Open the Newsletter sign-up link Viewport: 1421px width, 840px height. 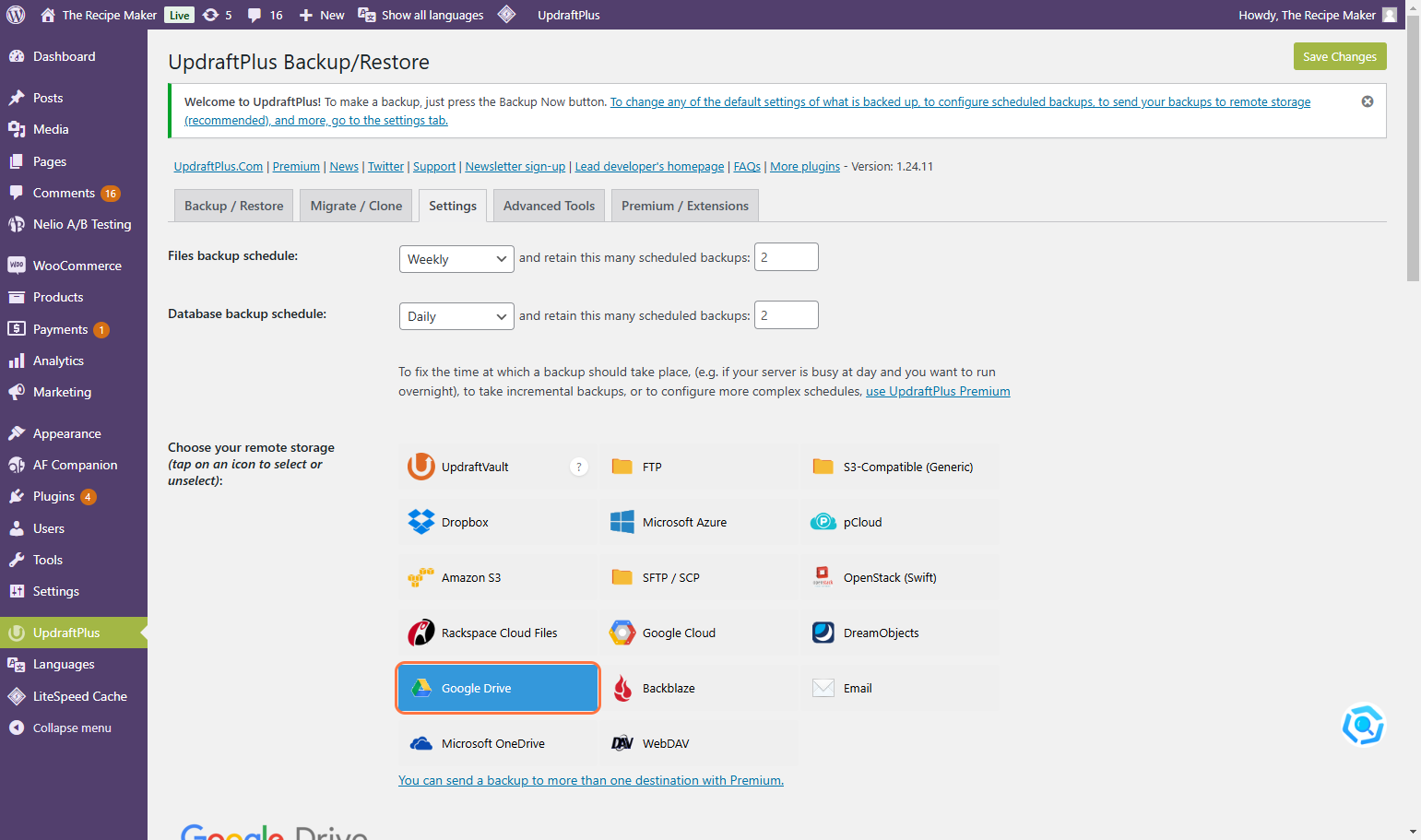click(x=515, y=166)
